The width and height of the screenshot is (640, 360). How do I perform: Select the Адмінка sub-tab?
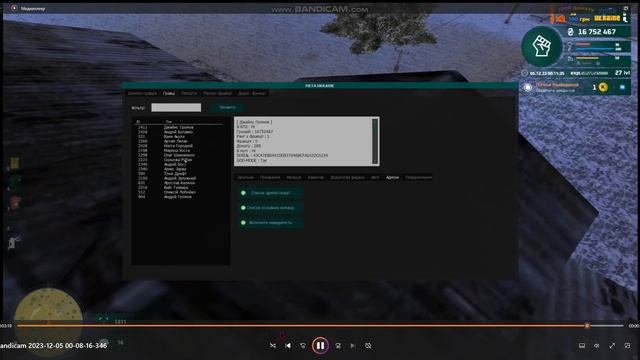(x=392, y=178)
